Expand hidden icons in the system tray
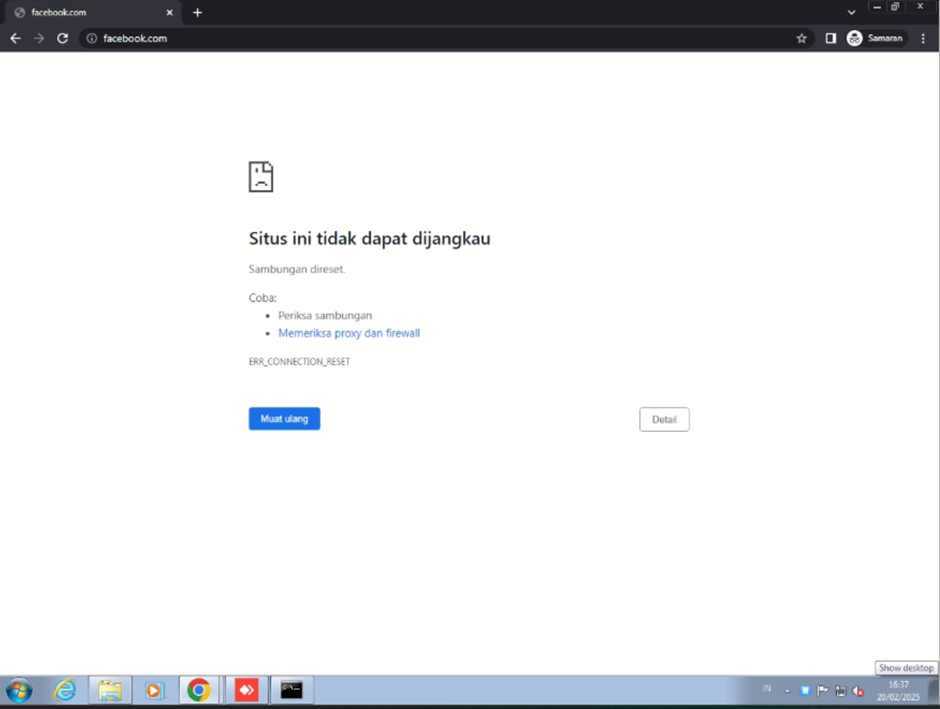The width and height of the screenshot is (940, 709). pos(787,690)
